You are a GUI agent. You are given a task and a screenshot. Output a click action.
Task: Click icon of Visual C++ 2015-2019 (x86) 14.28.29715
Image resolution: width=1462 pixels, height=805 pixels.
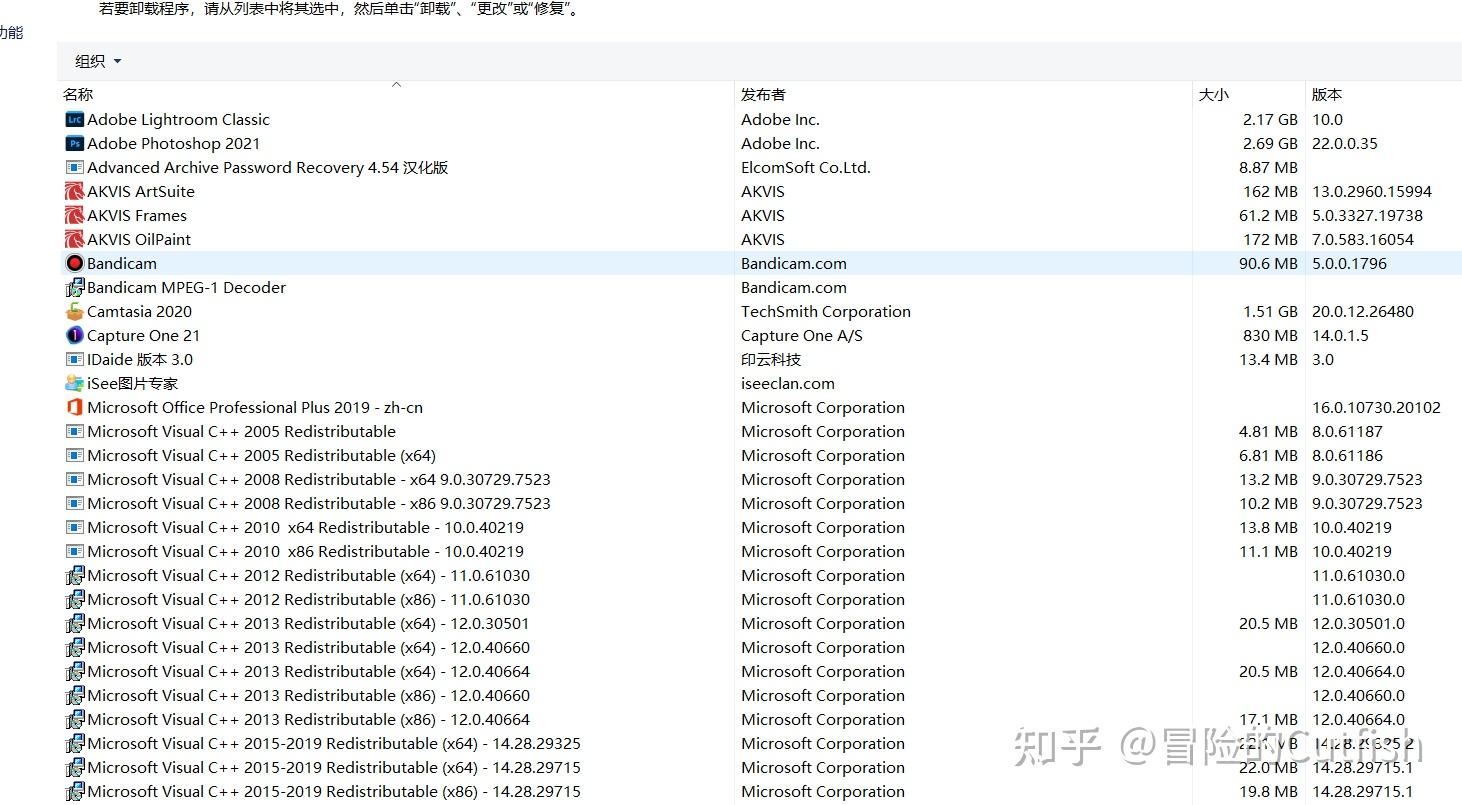(74, 791)
